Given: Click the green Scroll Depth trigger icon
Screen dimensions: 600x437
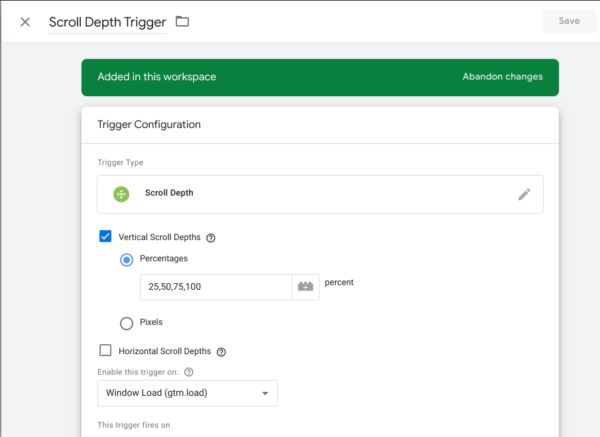Looking at the screenshot, I should pyautogui.click(x=121, y=194).
